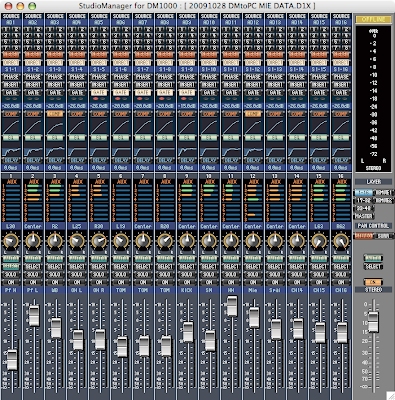Switch to the MASTER layer
395x400 pixels.
[x=364, y=216]
